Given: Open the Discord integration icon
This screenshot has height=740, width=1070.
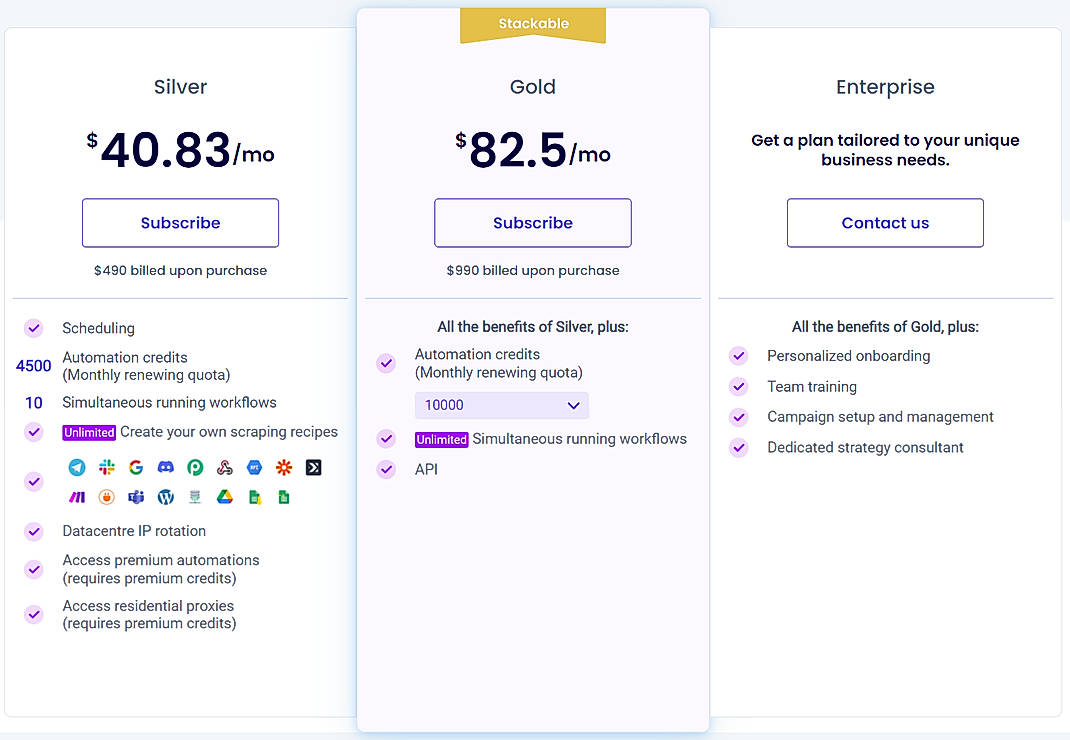Looking at the screenshot, I should pos(165,467).
